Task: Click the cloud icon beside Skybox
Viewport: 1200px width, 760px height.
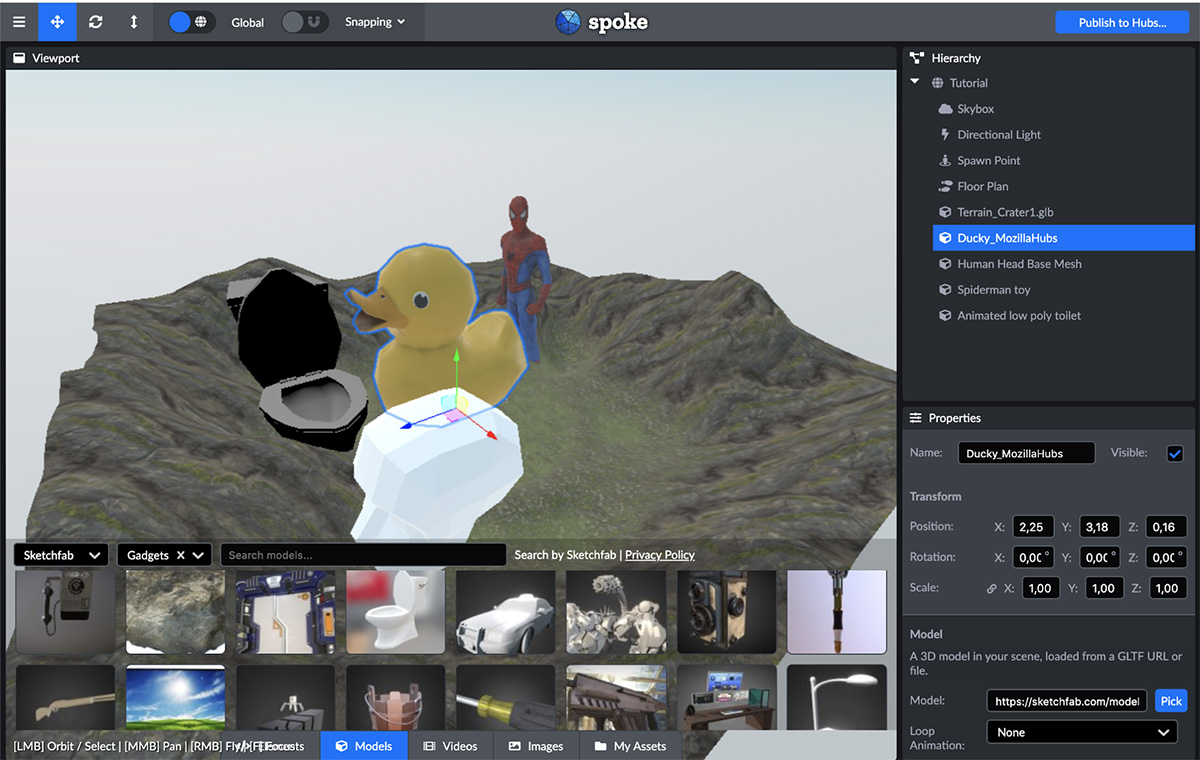Action: (x=945, y=109)
